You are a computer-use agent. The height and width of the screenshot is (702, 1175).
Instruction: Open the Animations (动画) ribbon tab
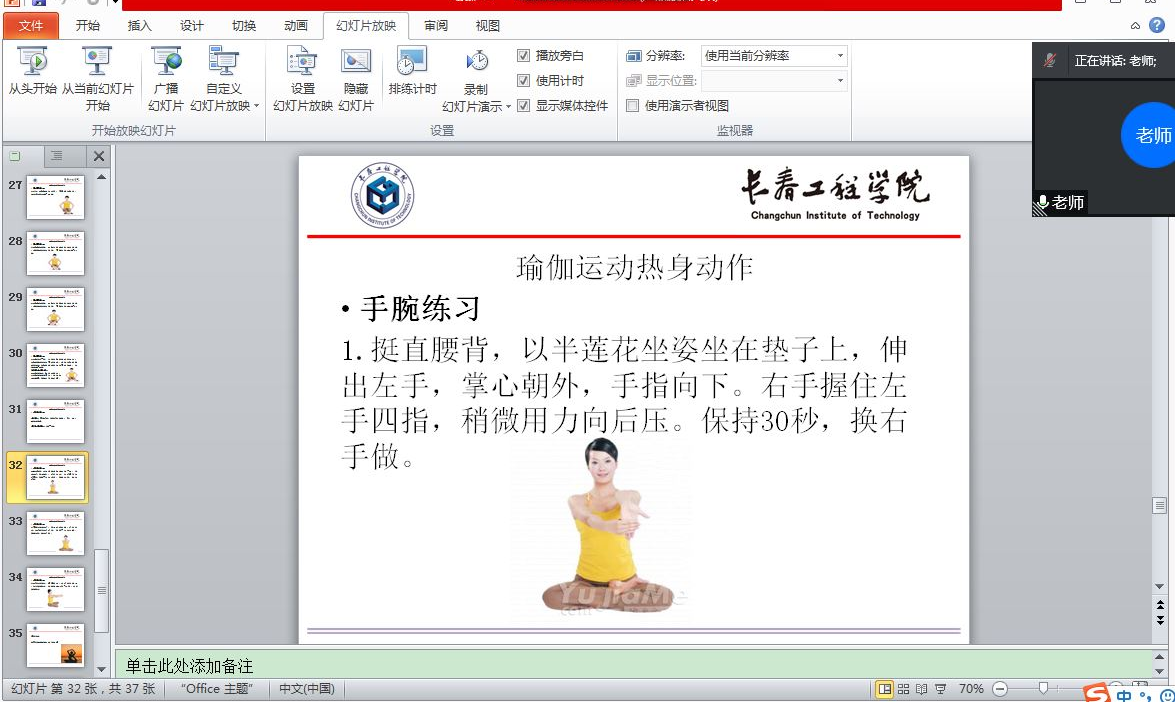coord(295,26)
